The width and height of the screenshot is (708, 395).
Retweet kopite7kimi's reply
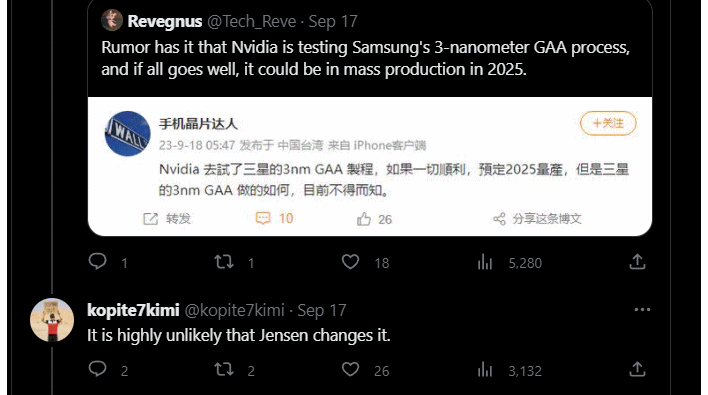(224, 370)
